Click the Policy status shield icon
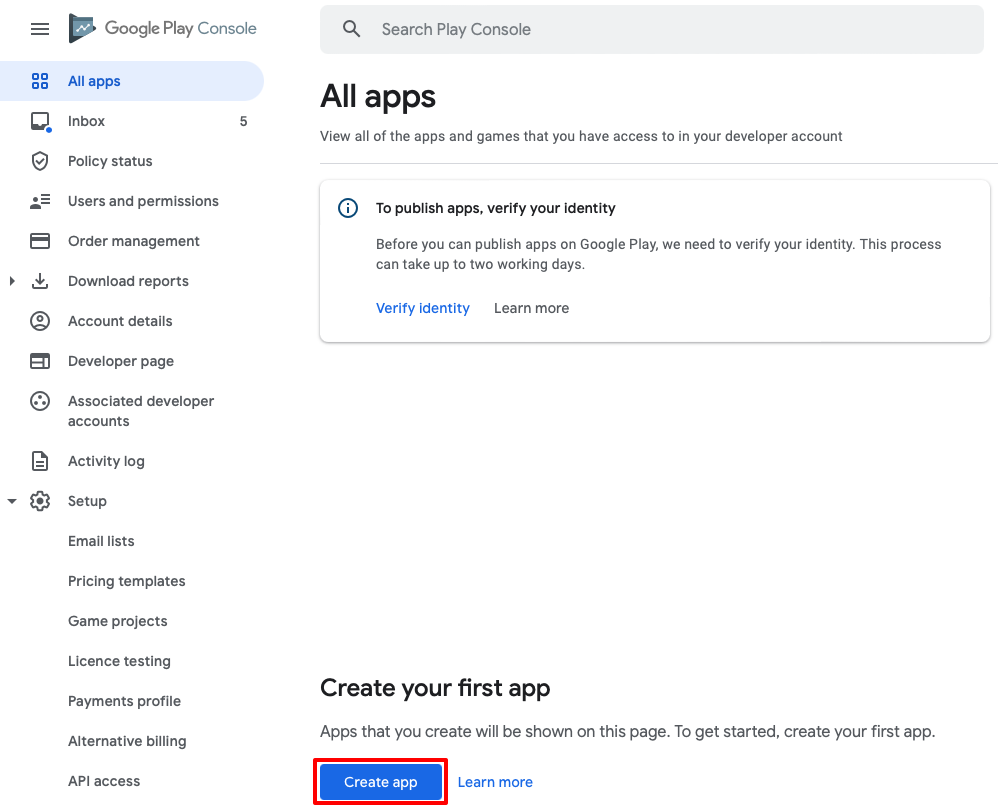 coord(40,161)
